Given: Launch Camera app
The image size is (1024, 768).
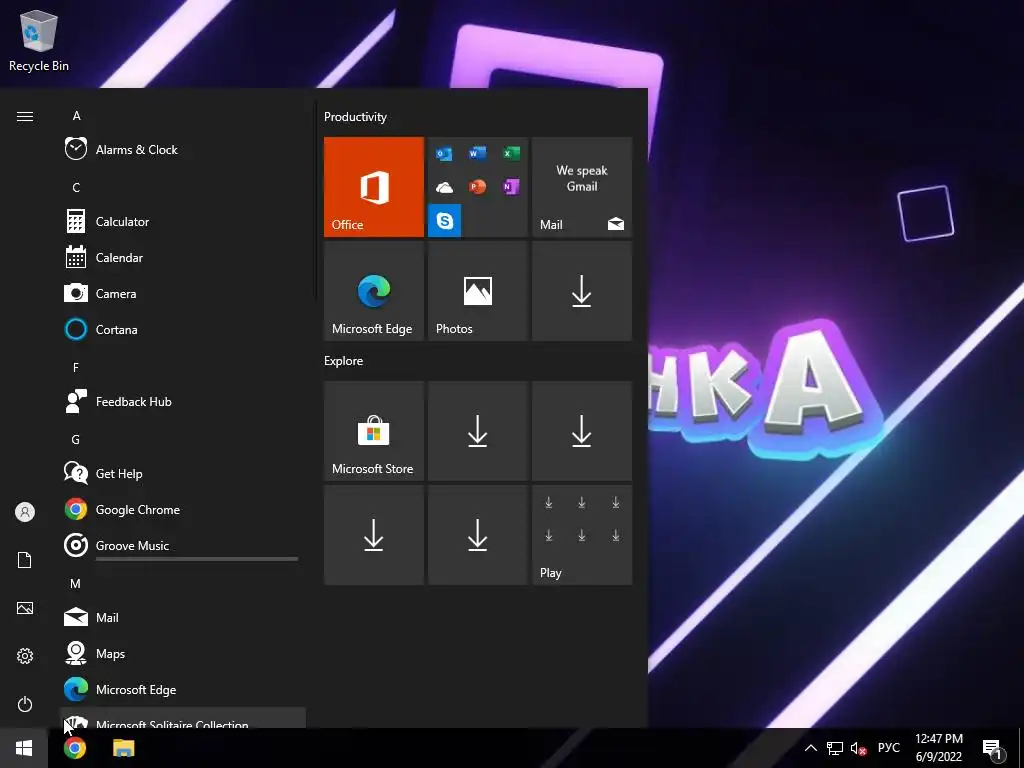Looking at the screenshot, I should (x=183, y=293).
